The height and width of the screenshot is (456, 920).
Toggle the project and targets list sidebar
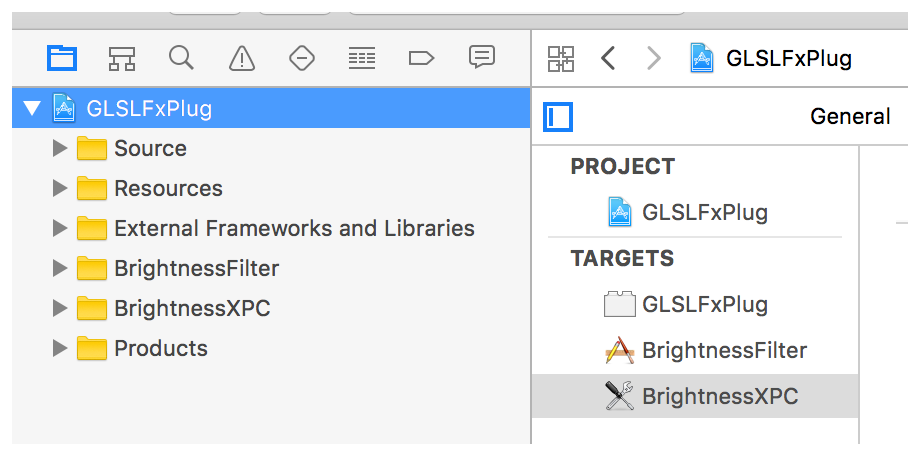click(x=558, y=117)
